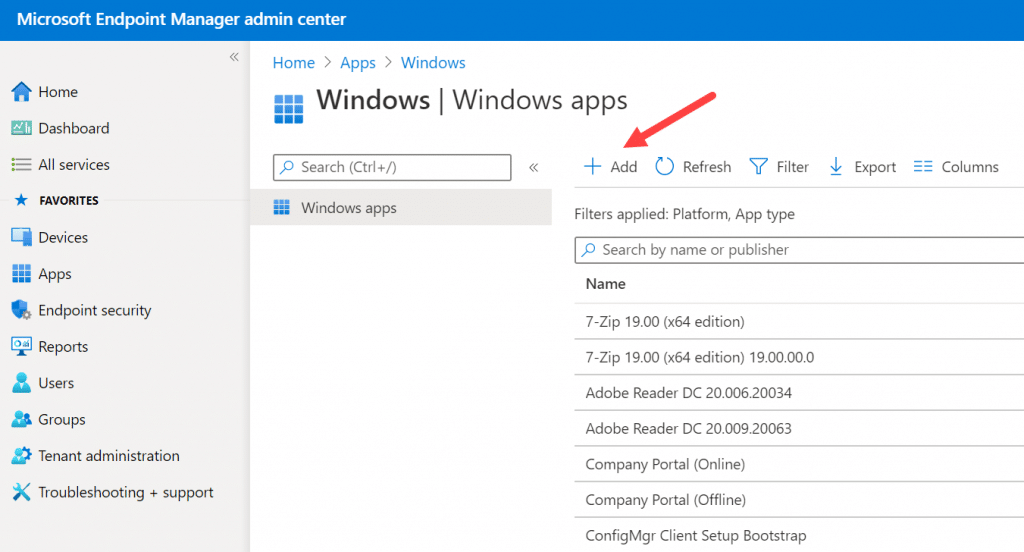Screen dimensions: 1024x552
Task: Click the Add button label
Action: (624, 167)
